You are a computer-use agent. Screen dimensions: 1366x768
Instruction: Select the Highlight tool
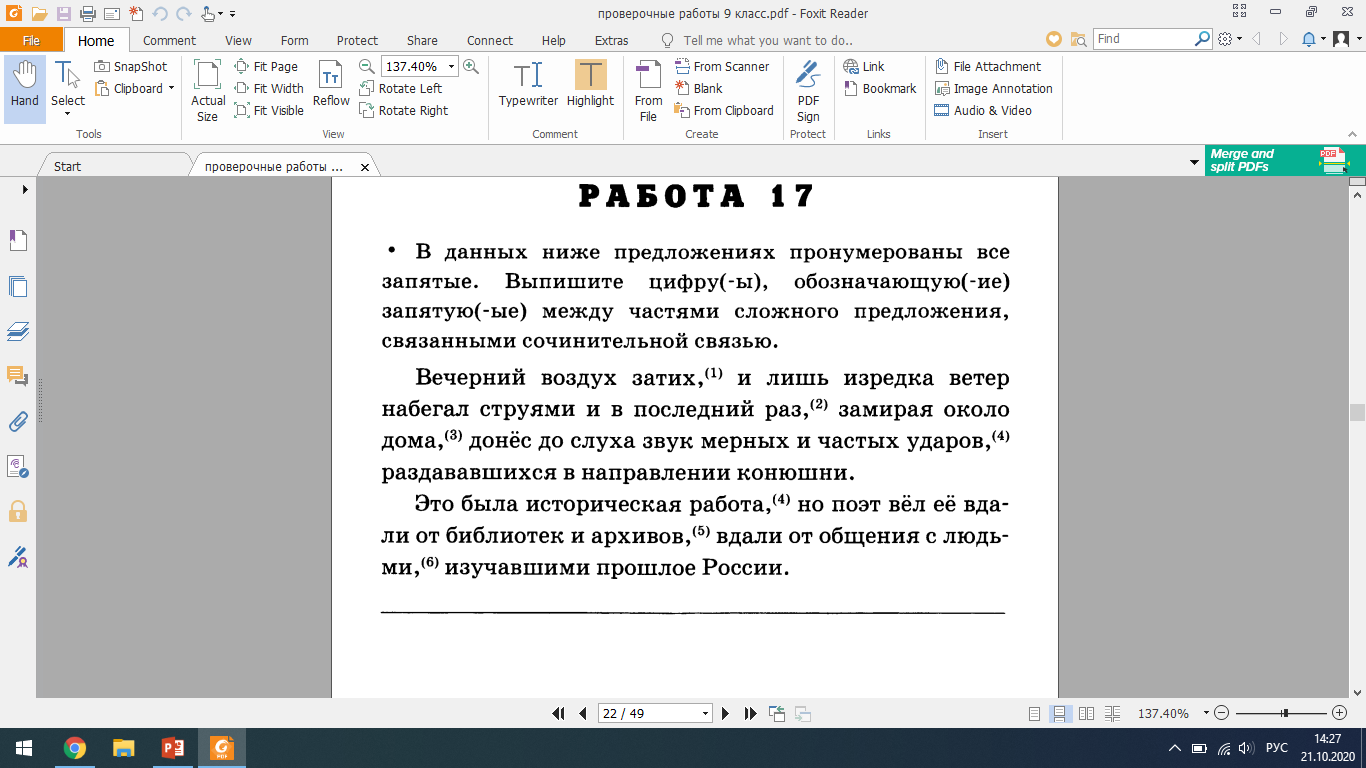[590, 84]
